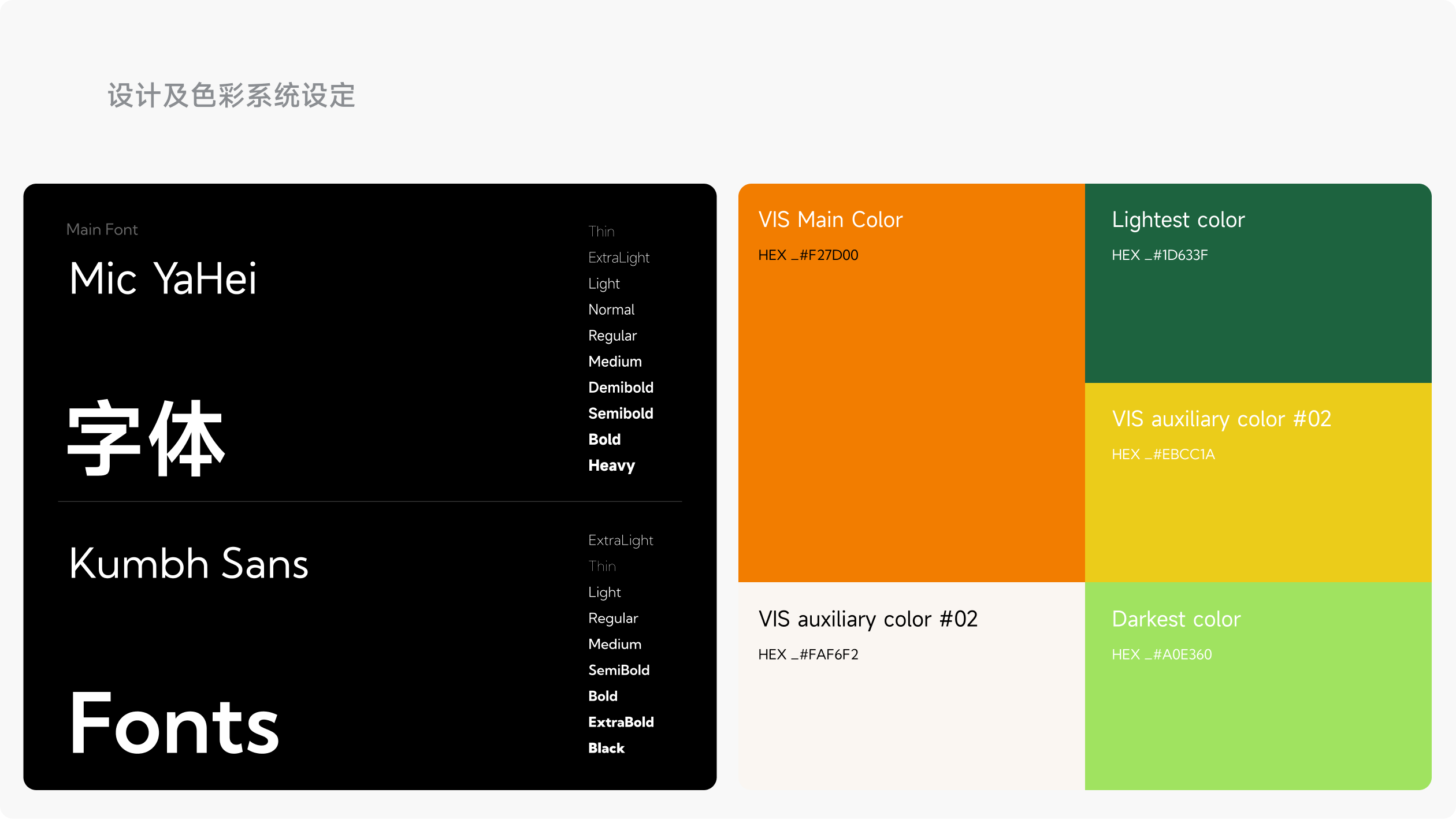Image resolution: width=1456 pixels, height=819 pixels.
Task: Click the Kumbh Sans font title
Action: [x=188, y=564]
